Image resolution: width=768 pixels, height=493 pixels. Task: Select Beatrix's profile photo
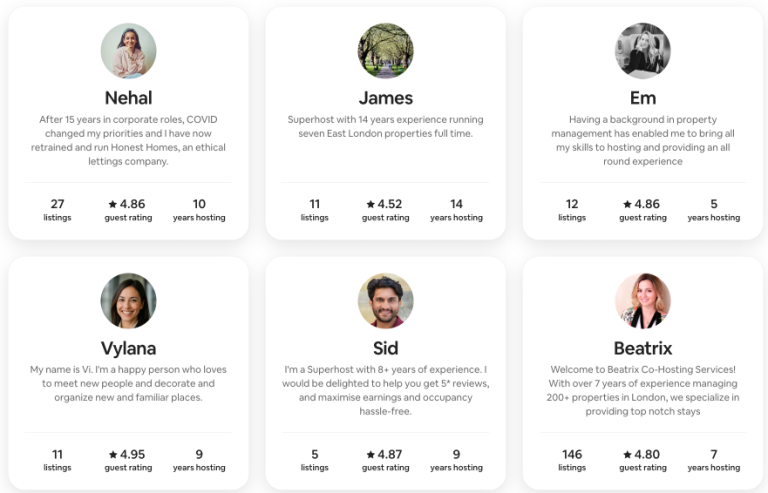[643, 301]
